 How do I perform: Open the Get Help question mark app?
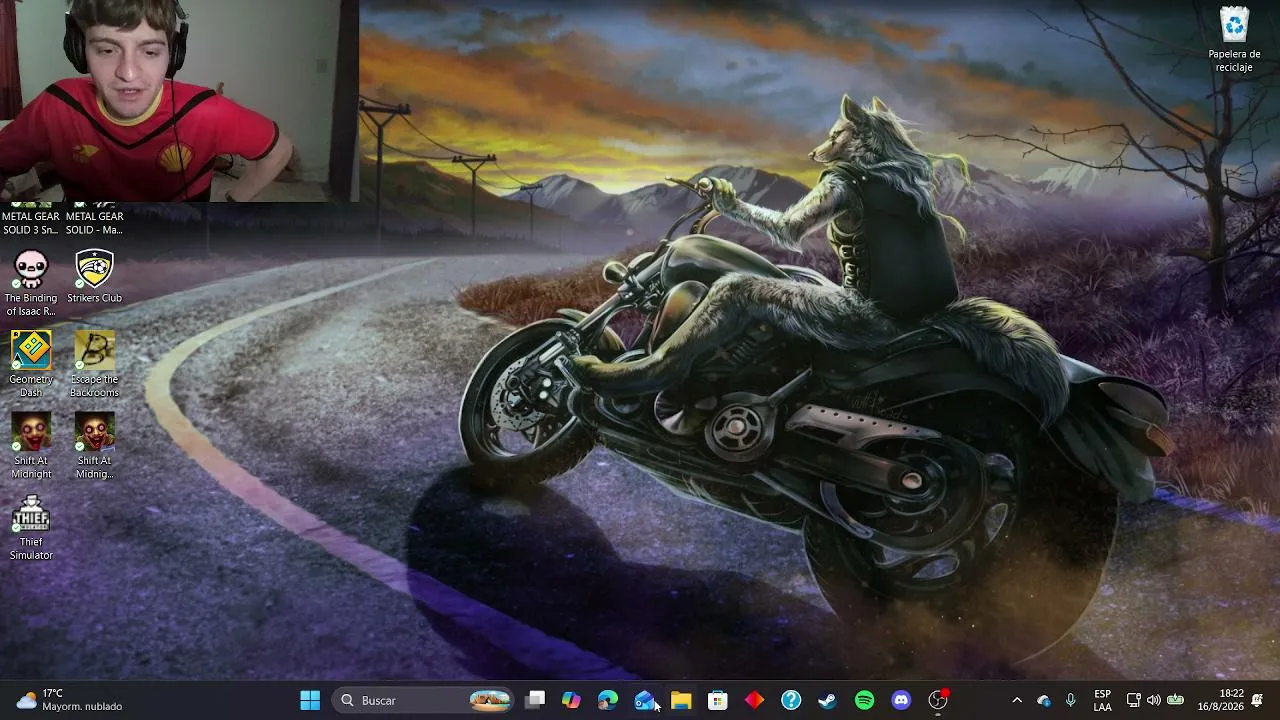click(x=791, y=700)
